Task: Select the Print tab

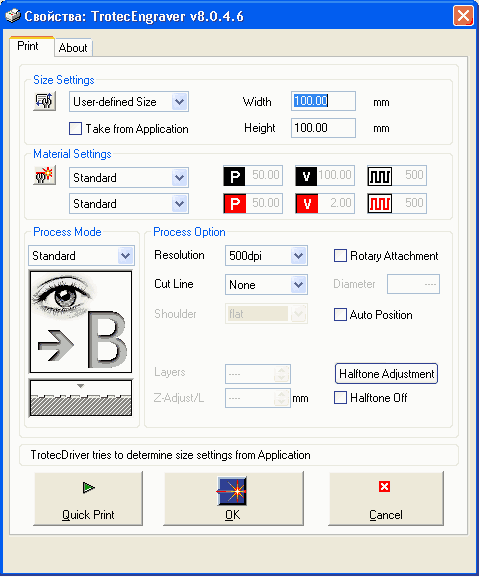Action: tap(28, 46)
